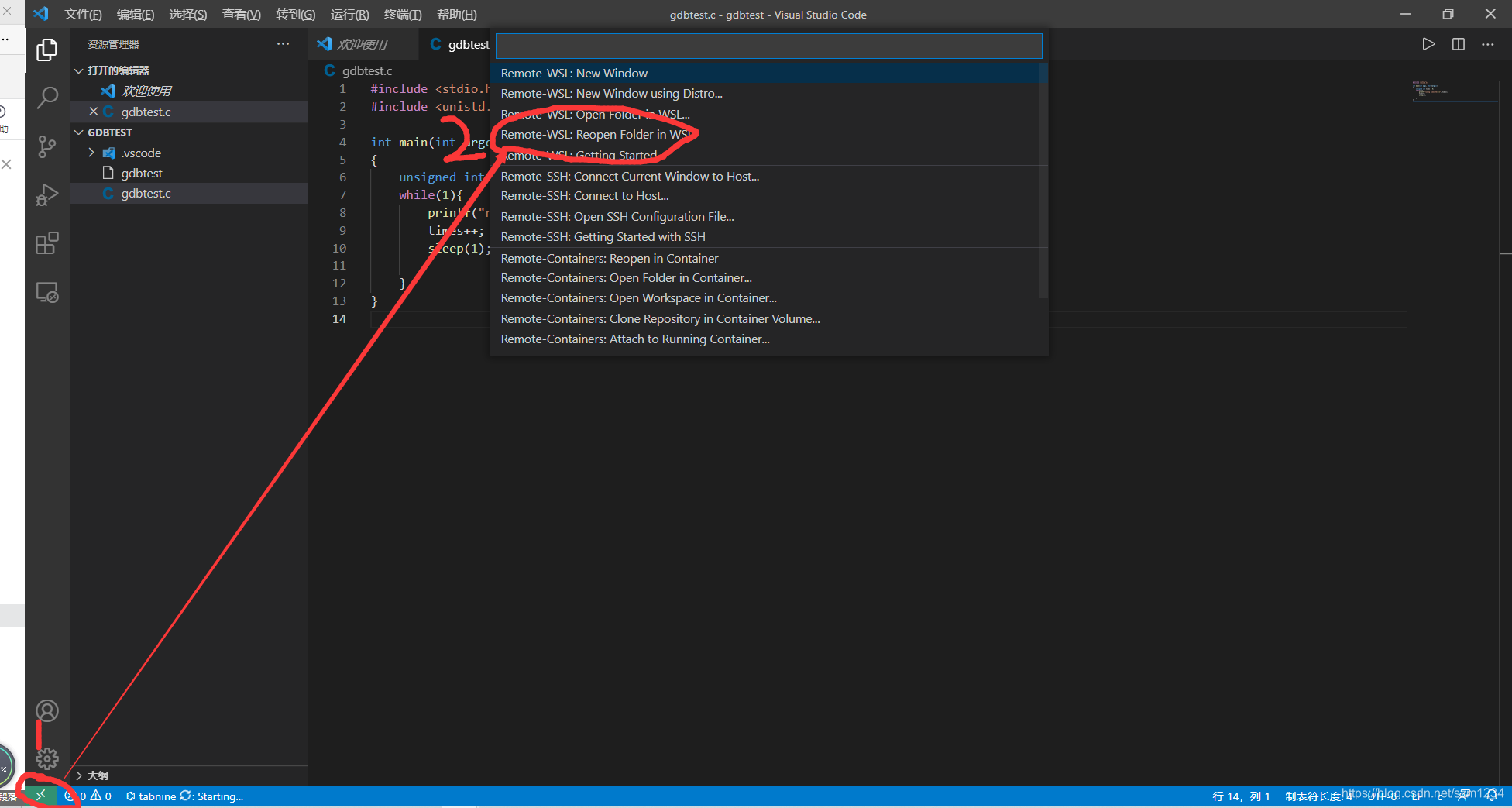Viewport: 1512px width, 808px height.
Task: Open the 帮助(H) menu
Action: pos(457,15)
